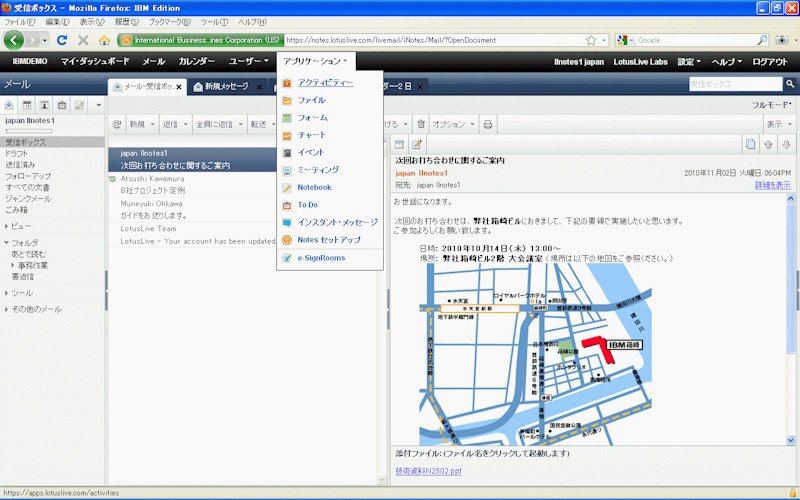800x500 pixels.
Task: Click the mail icon in sidebar toolbar
Action: [9, 105]
